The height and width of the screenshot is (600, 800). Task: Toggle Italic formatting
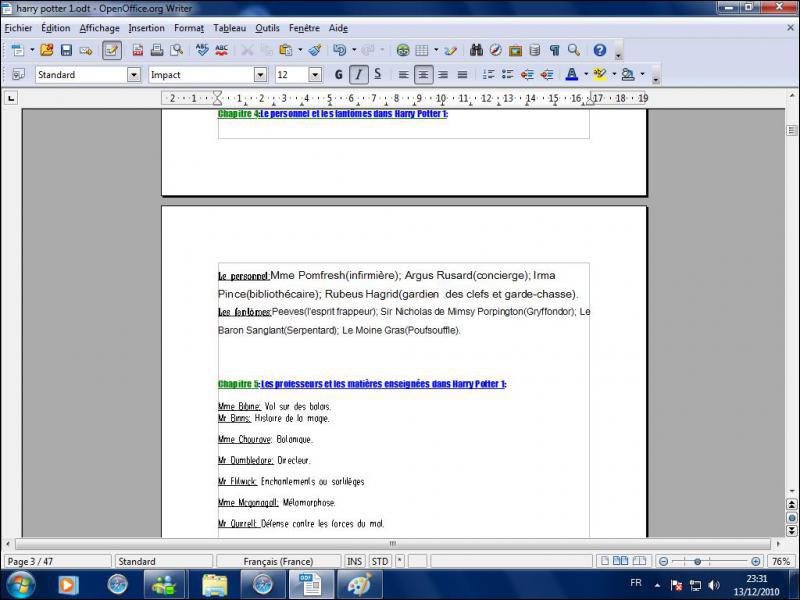pos(359,75)
